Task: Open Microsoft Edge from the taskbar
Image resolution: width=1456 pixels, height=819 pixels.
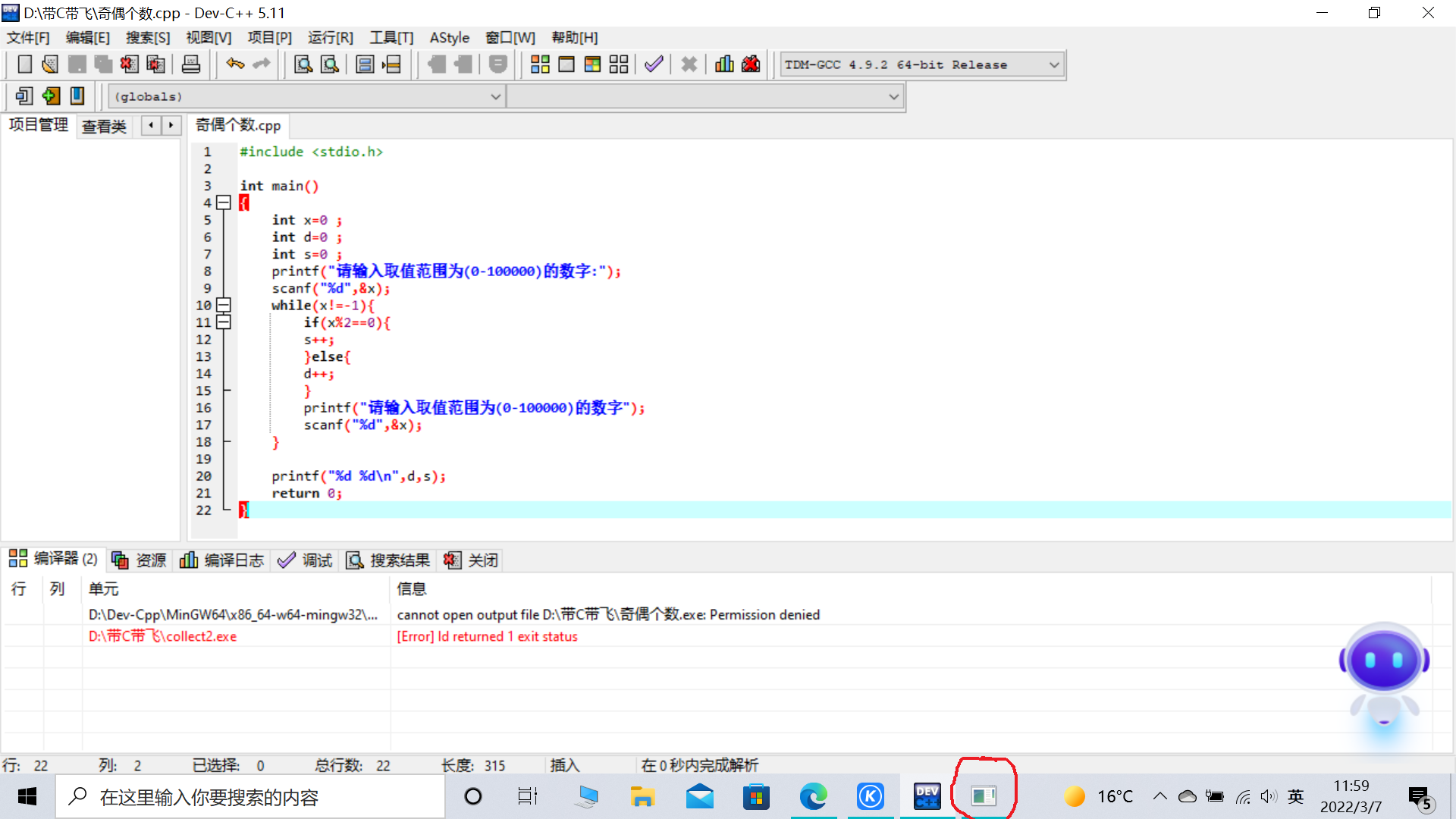Action: point(813,796)
